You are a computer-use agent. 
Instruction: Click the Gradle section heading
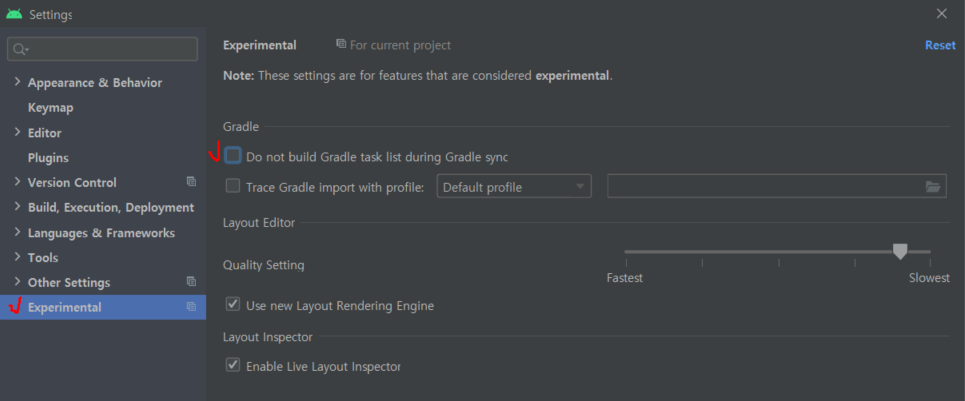241,127
